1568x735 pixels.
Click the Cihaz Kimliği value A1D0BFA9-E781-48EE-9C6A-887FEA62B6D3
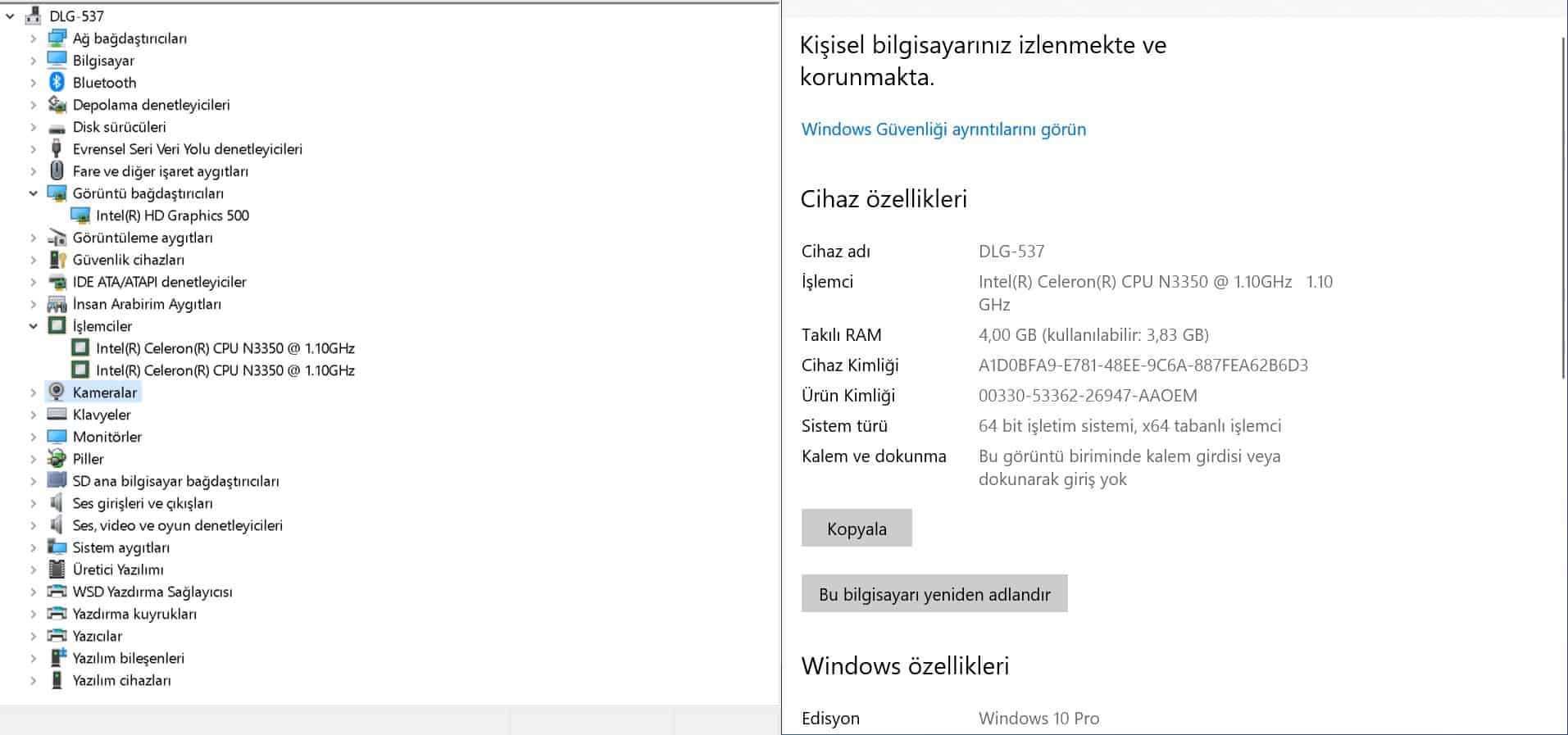[1143, 365]
